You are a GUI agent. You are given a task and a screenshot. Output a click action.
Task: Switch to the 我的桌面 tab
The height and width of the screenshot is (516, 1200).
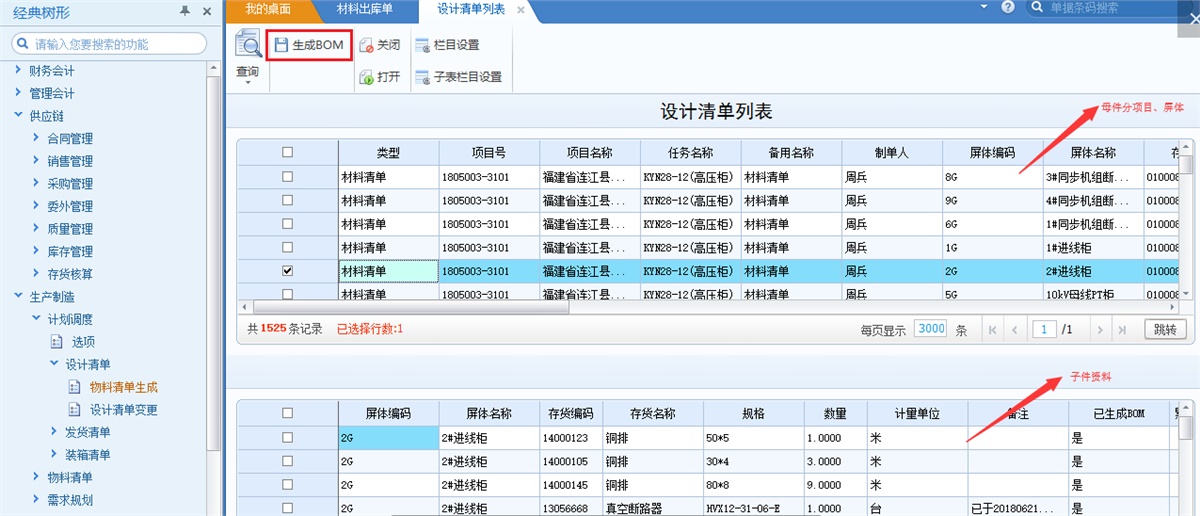[266, 9]
